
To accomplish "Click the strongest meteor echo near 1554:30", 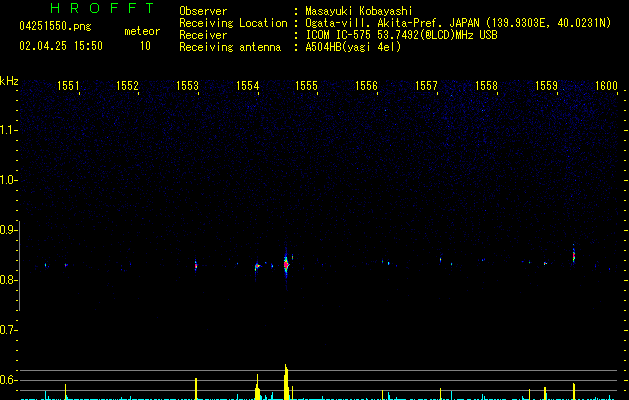I will 286,264.
